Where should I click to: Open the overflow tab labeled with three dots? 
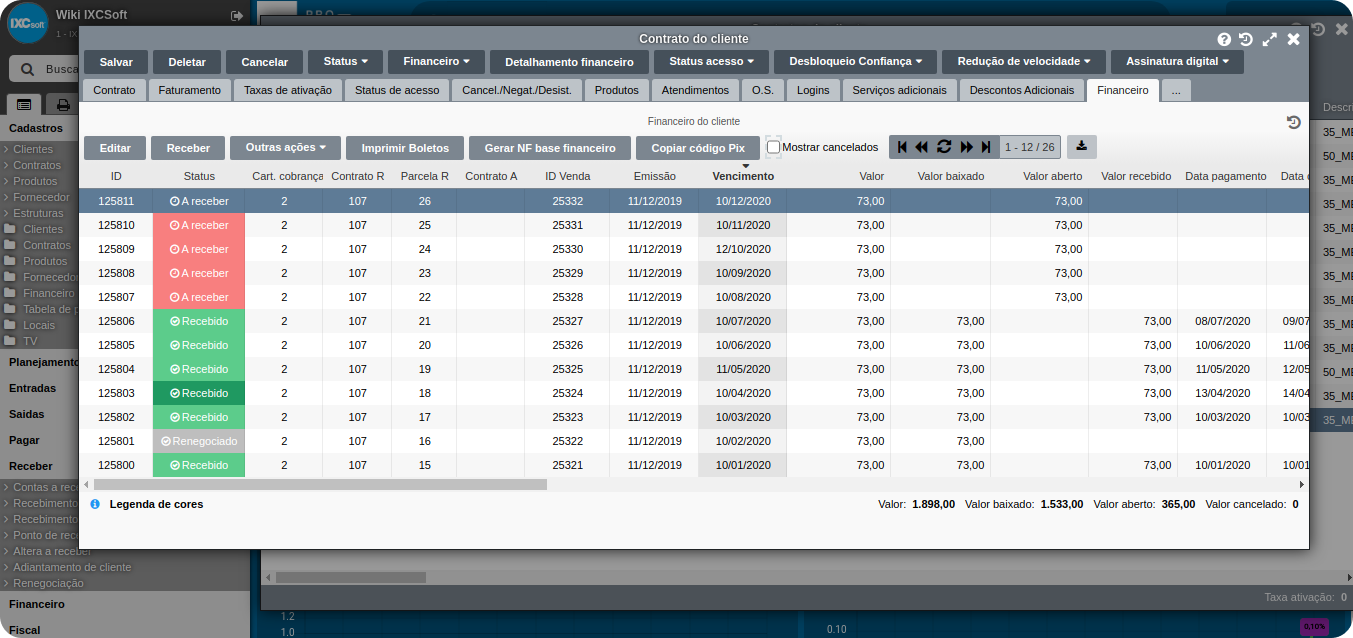[x=1176, y=90]
